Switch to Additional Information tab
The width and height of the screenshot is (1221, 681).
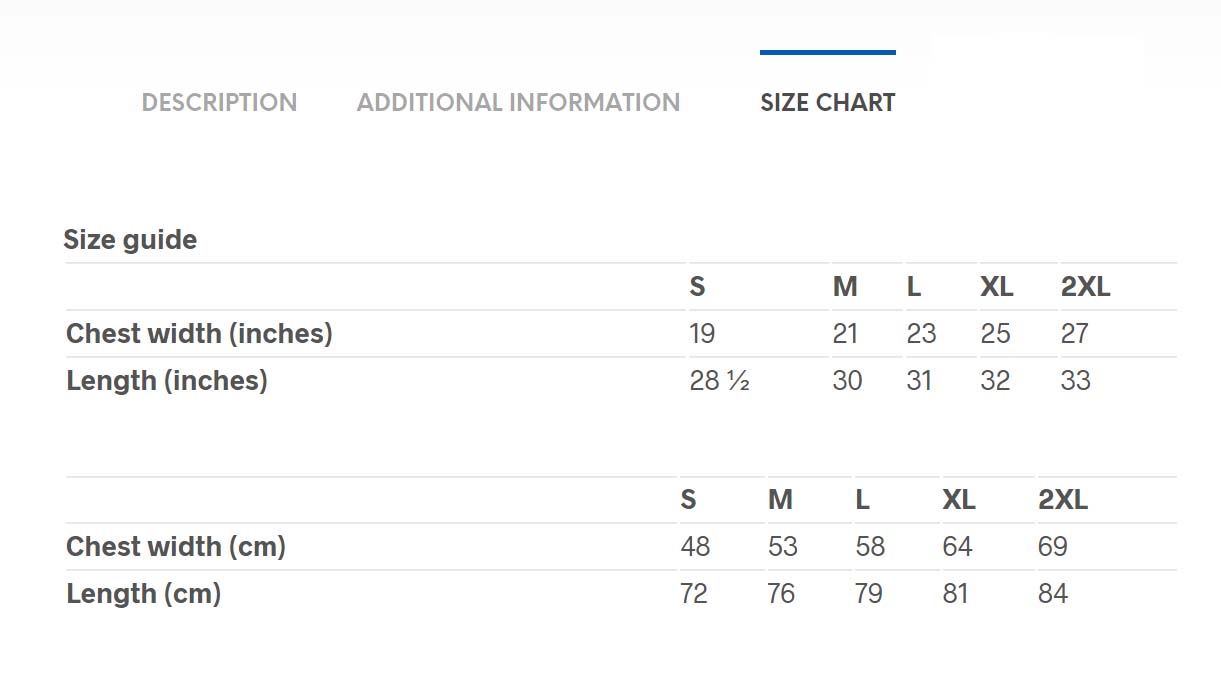point(518,102)
